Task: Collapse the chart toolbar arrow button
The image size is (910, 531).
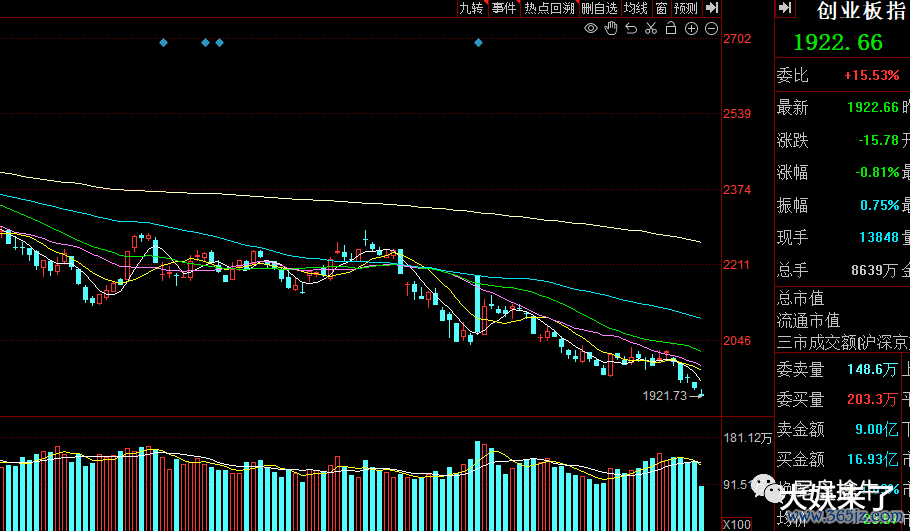Action: [x=710, y=8]
